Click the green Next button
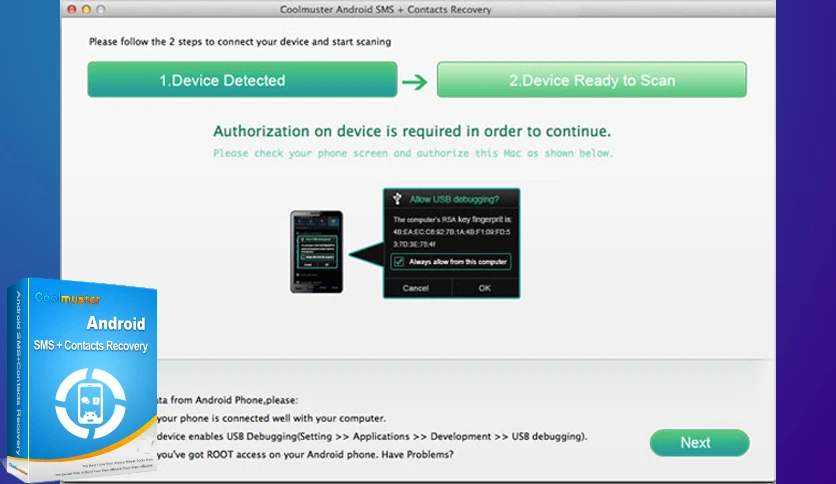The width and height of the screenshot is (836, 484). pos(700,442)
